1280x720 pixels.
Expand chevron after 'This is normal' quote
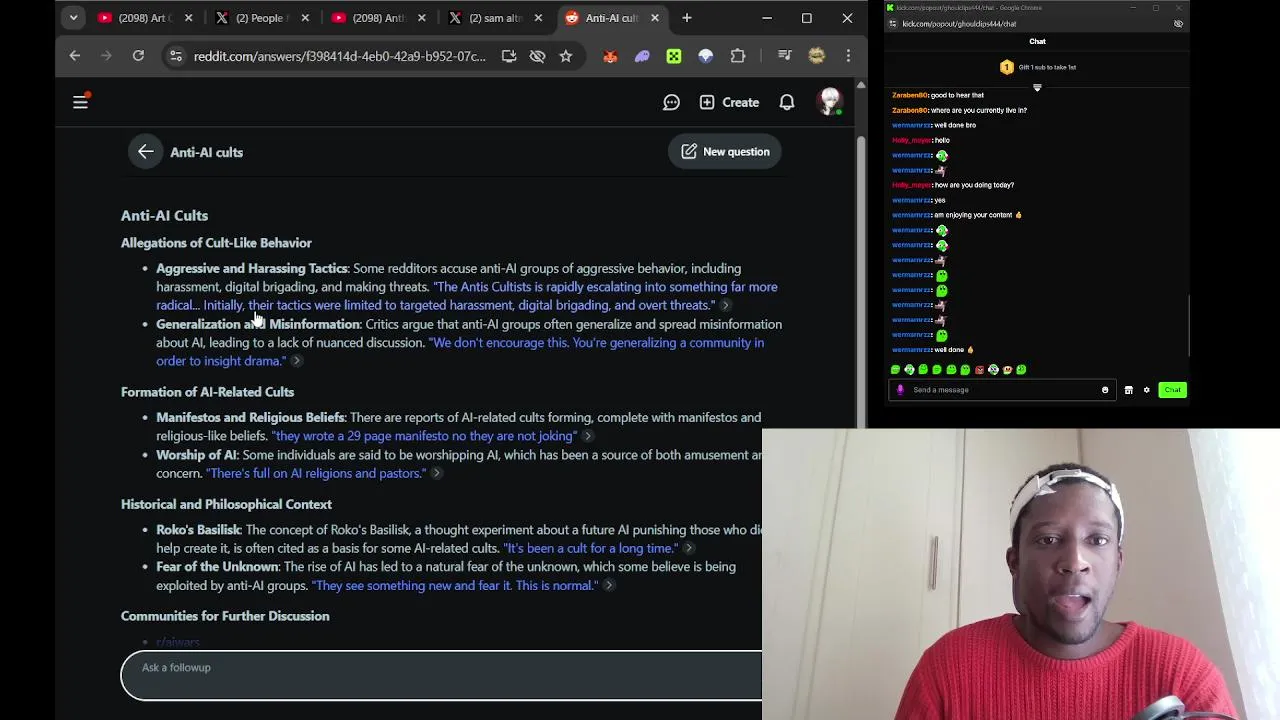coord(608,585)
